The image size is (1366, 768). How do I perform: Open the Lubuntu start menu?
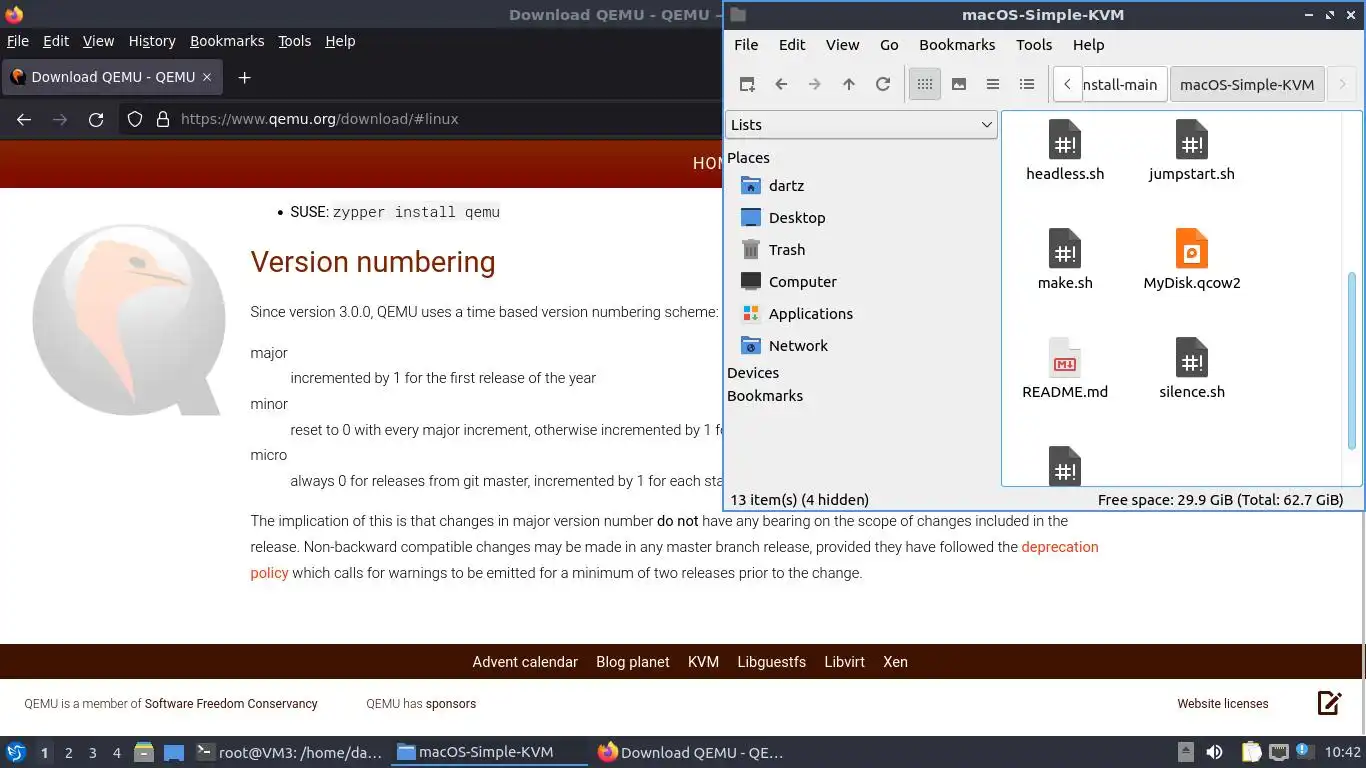coord(15,752)
